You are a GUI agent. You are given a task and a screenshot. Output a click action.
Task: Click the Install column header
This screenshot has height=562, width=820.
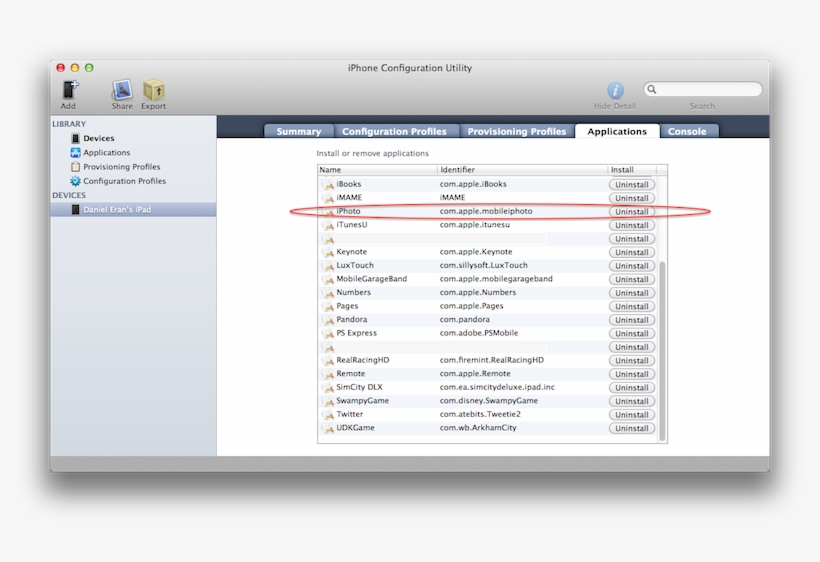coord(632,170)
